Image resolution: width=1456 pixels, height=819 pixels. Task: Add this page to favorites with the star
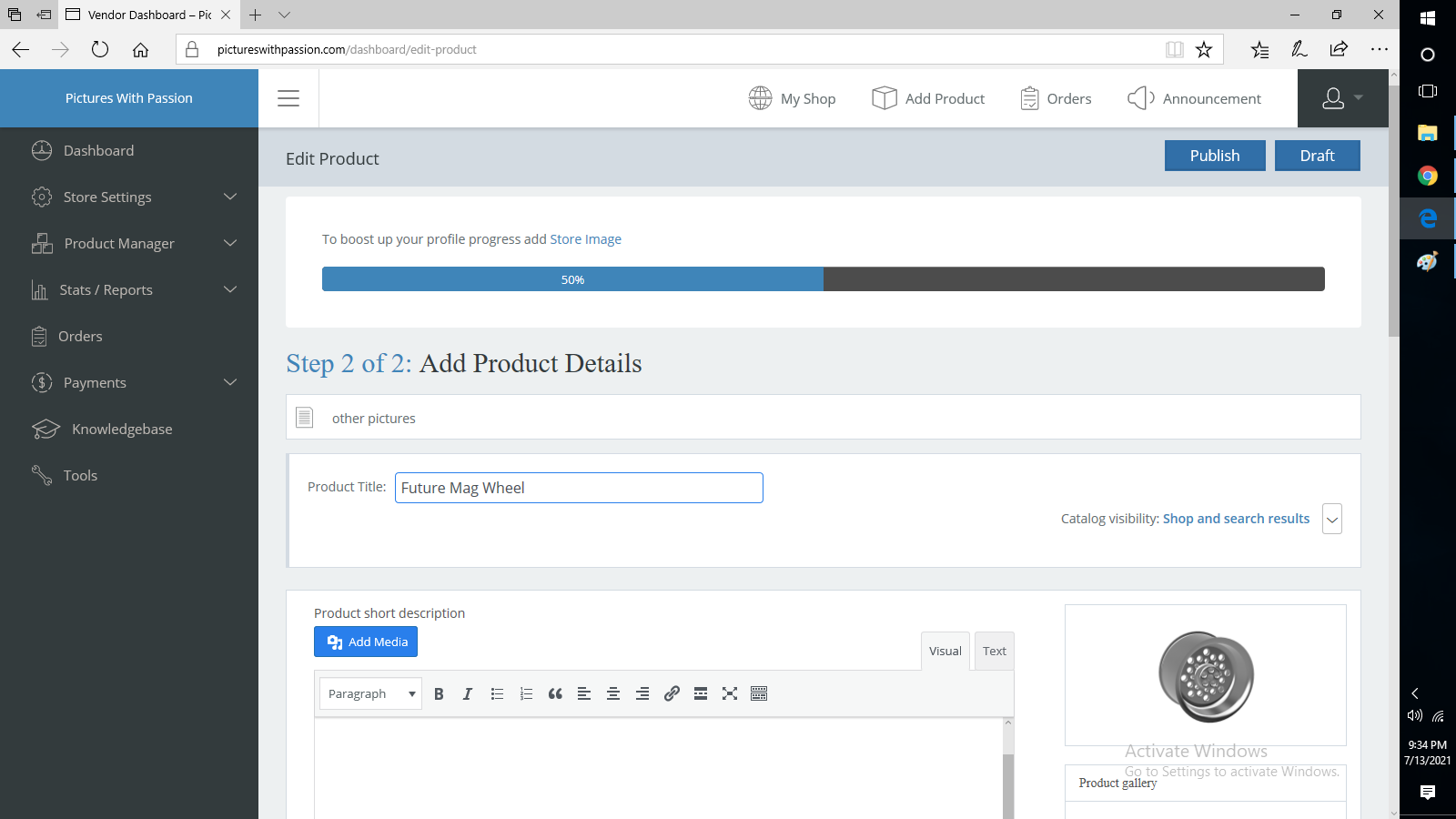coord(1204,49)
